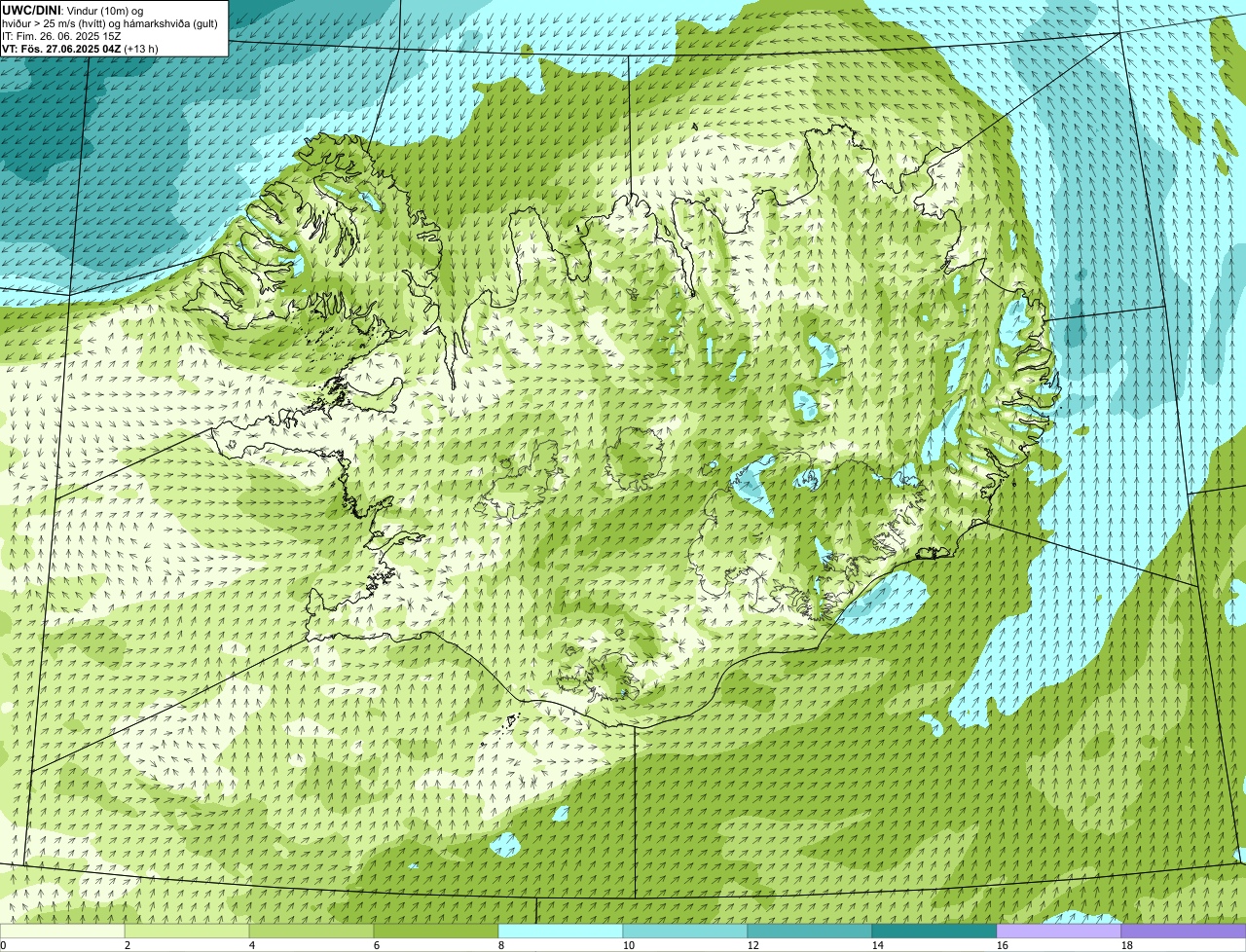Click the 'IT: Fim. 26. 06. 2025 15Z' line
This screenshot has width=1246, height=952.
61,35
